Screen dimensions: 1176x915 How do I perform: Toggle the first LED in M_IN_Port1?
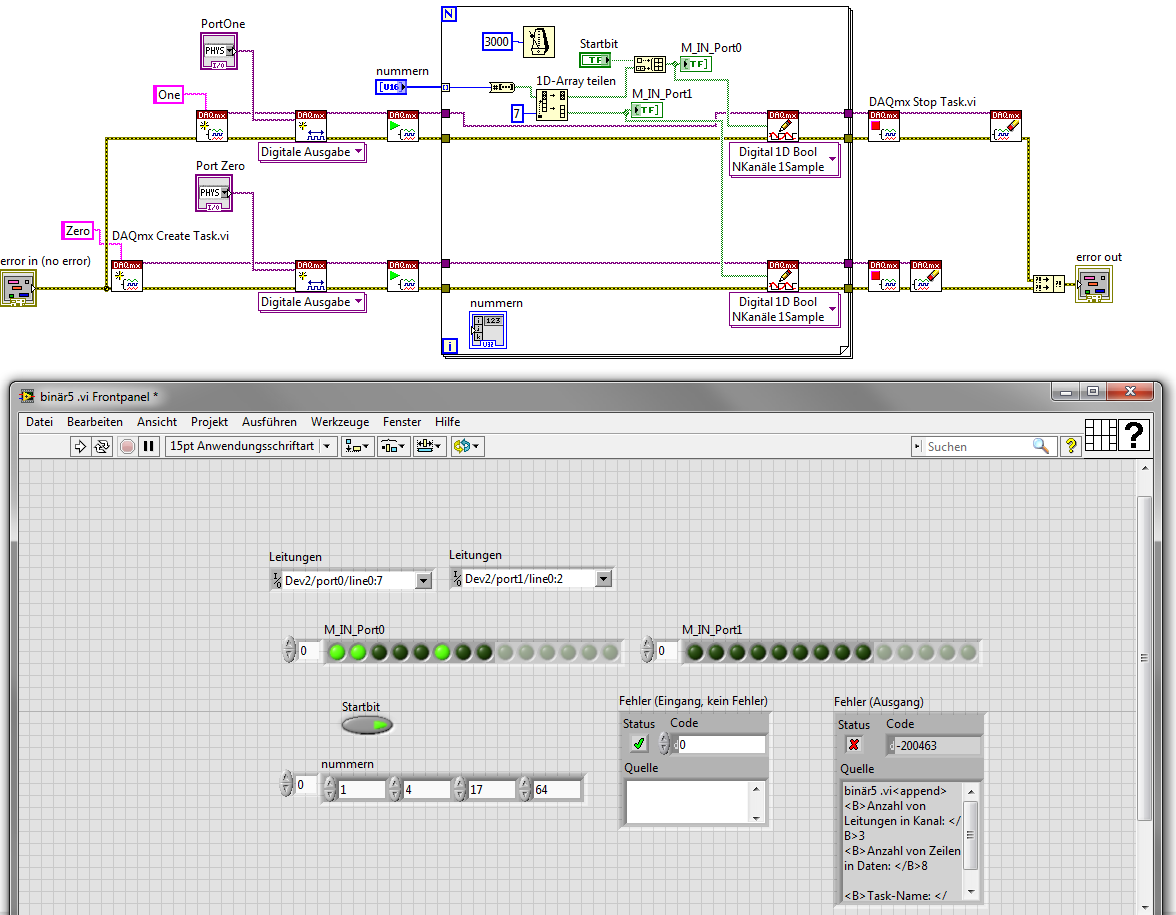[x=695, y=652]
